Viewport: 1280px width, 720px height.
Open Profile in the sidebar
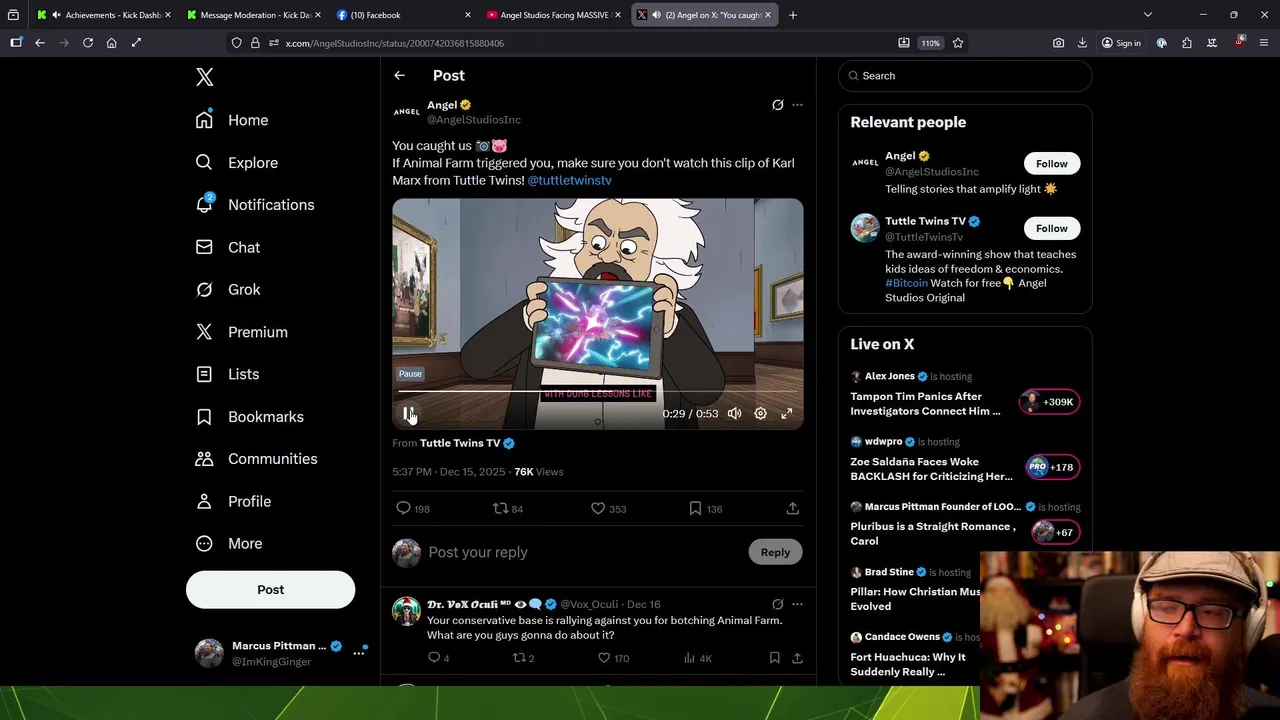tap(234, 502)
